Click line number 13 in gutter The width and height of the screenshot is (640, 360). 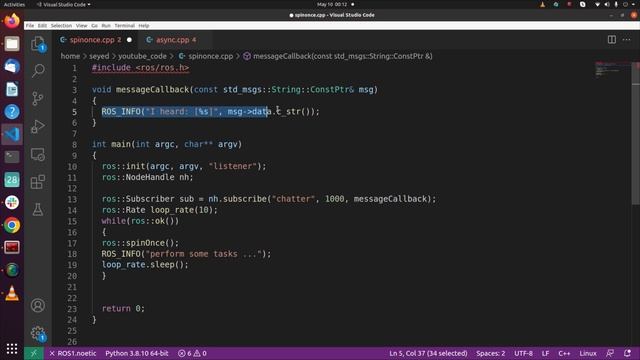point(72,199)
